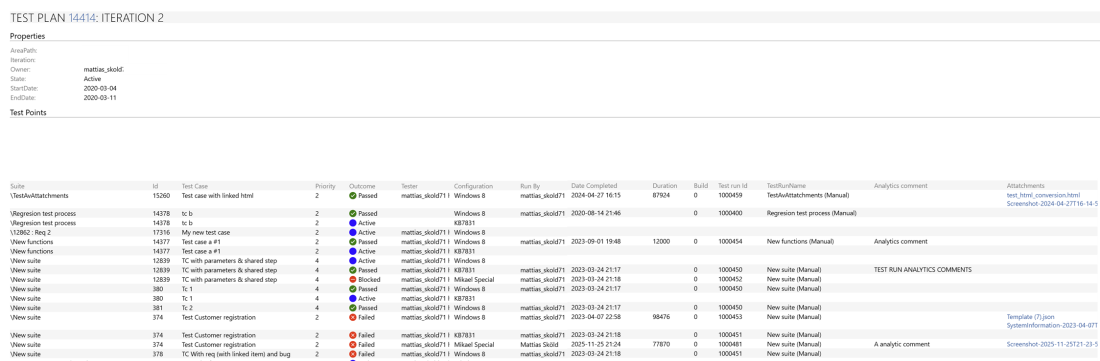Click the Active icon on the 12839 Windows 8 row
1100x361 pixels.
353,261
